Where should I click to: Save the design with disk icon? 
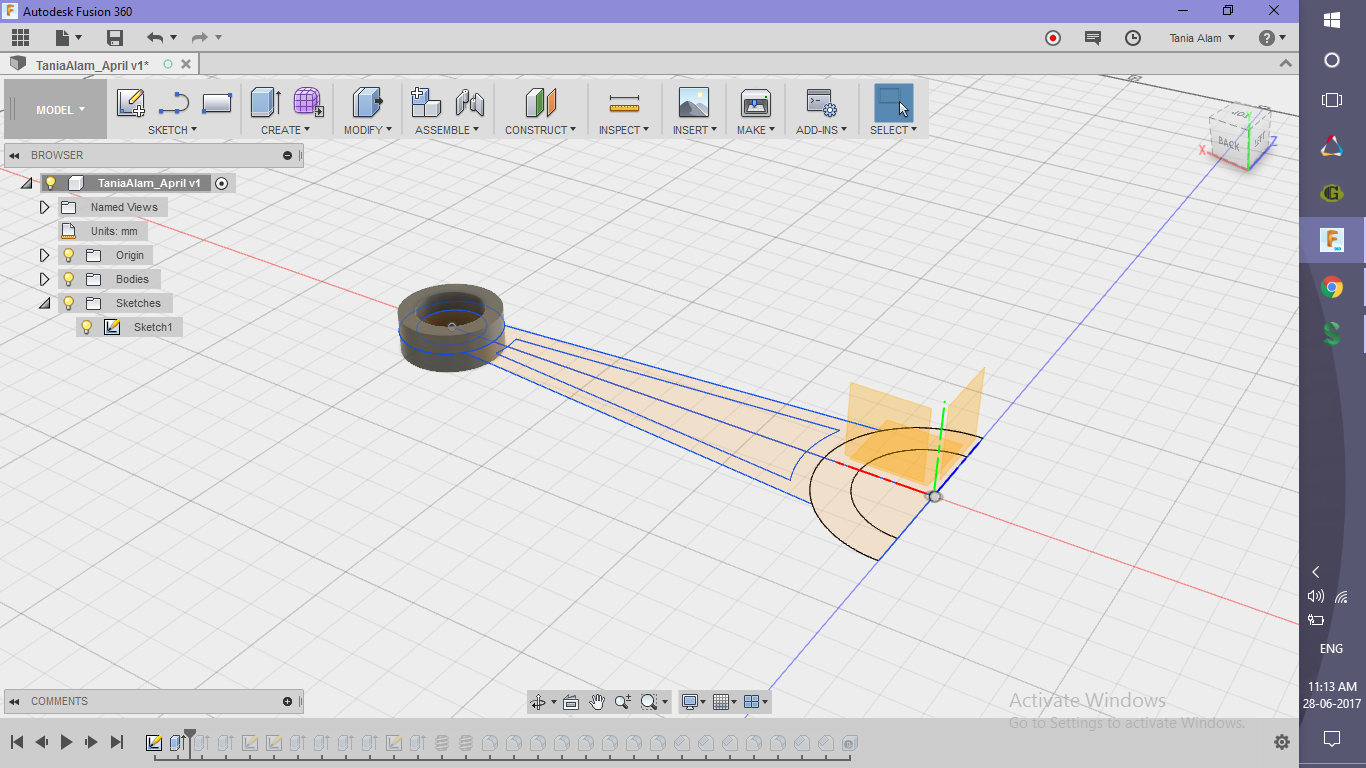click(115, 38)
